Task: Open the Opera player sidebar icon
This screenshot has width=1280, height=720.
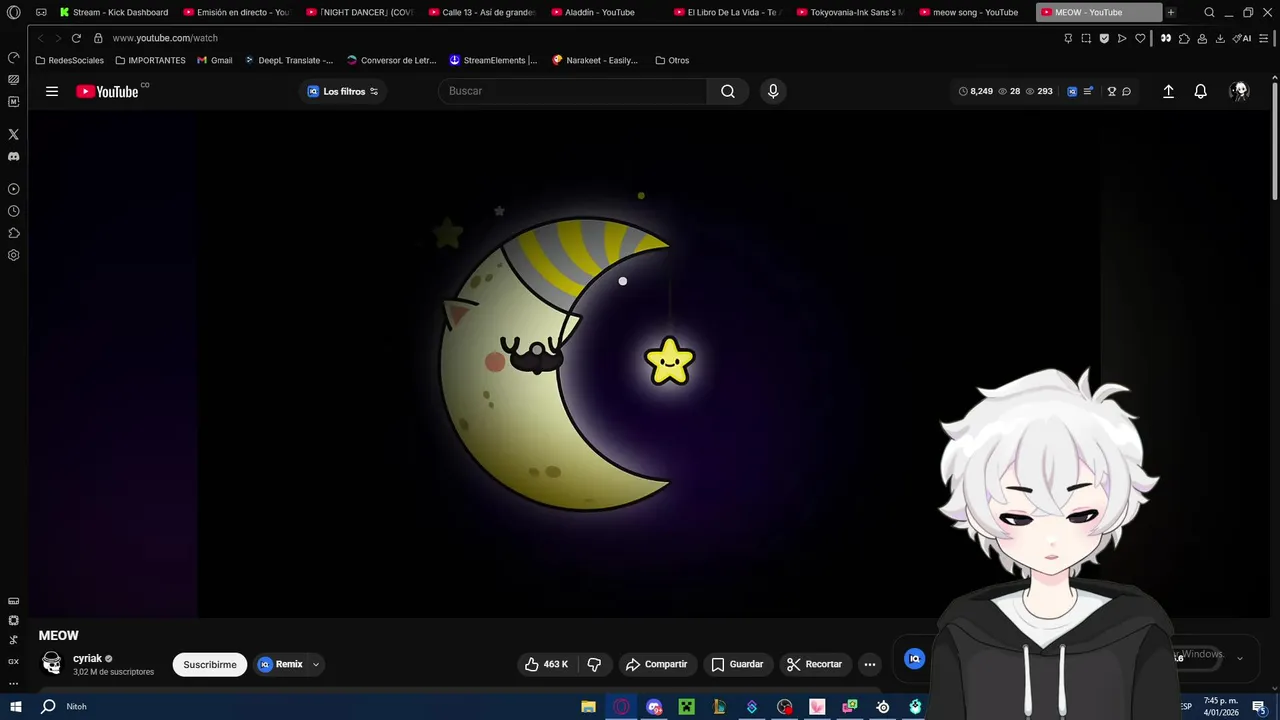Action: (13, 189)
